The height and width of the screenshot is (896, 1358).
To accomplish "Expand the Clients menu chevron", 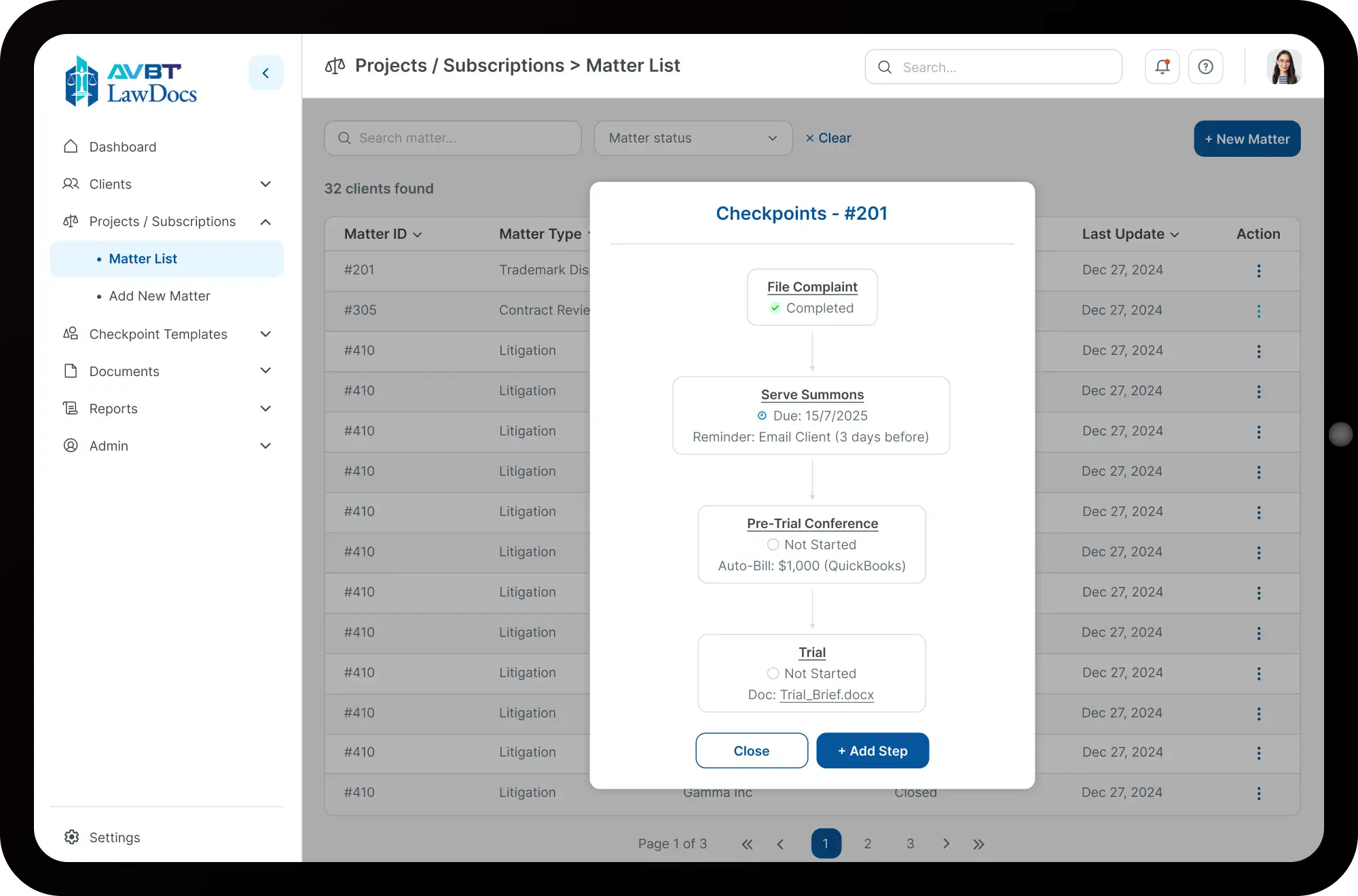I will coord(265,184).
